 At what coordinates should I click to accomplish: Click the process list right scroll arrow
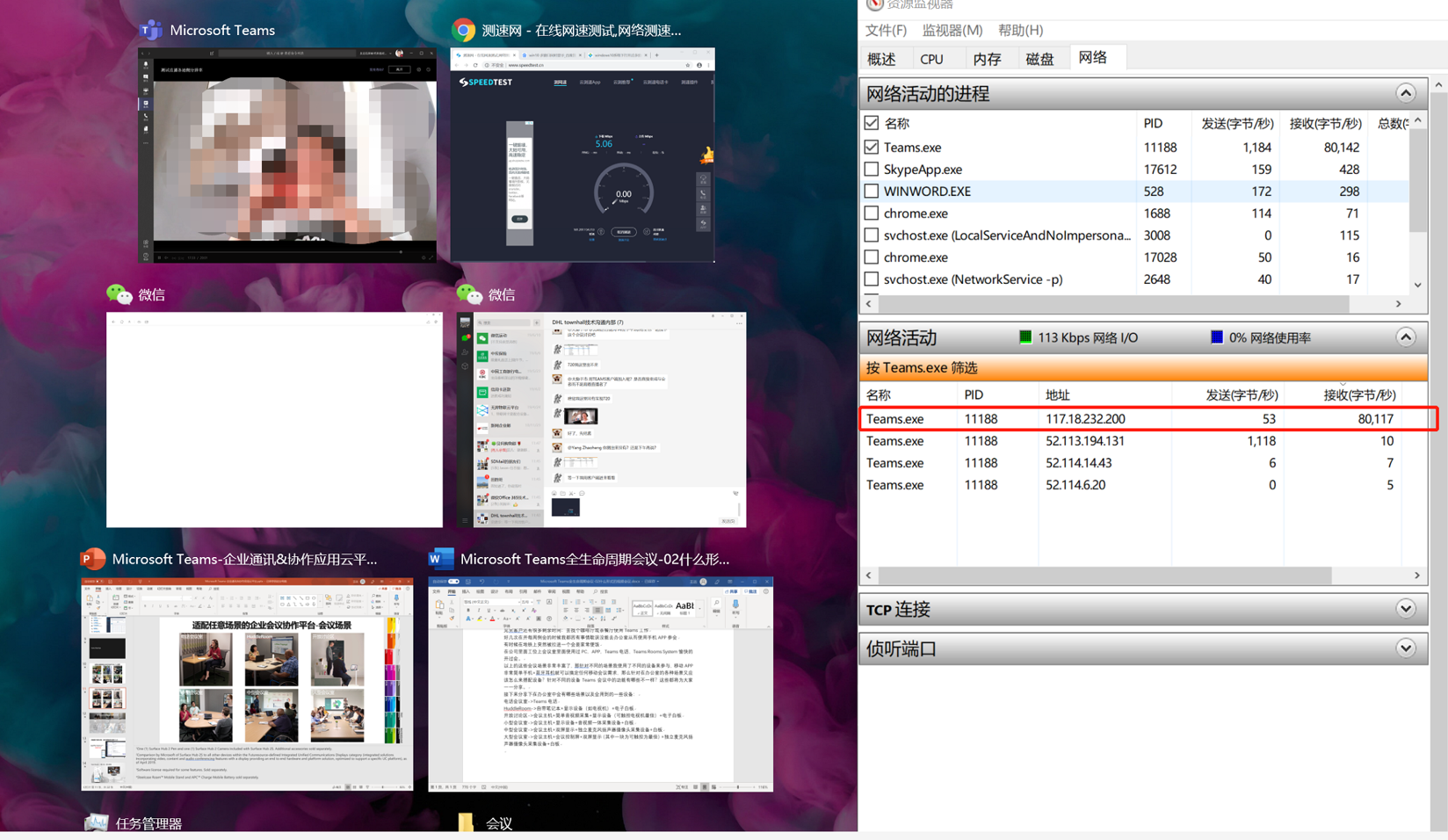1399,303
